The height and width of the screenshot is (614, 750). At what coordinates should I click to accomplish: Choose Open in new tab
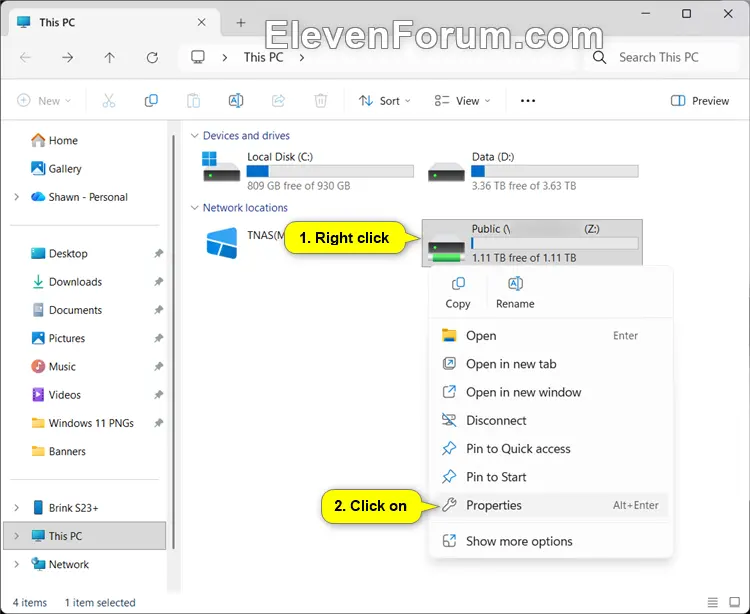pyautogui.click(x=551, y=364)
